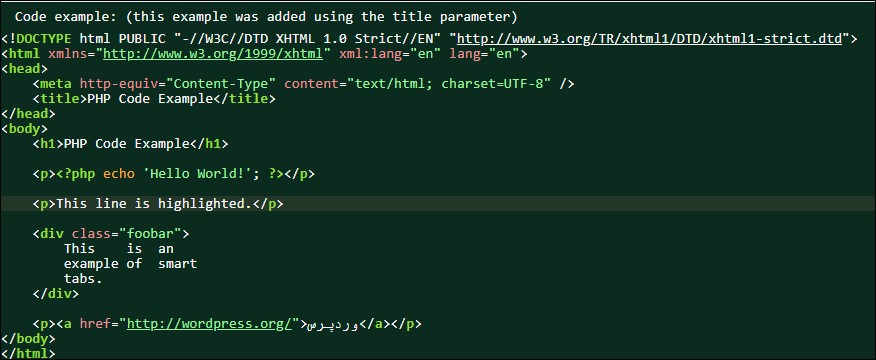Click the opening html tag
The height and width of the screenshot is (360, 876).
click(x=20, y=54)
